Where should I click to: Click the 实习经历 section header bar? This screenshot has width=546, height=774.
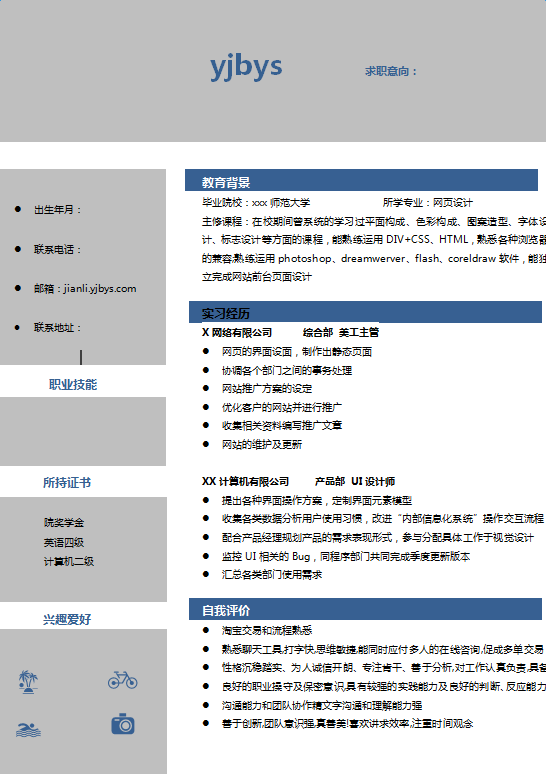(365, 312)
